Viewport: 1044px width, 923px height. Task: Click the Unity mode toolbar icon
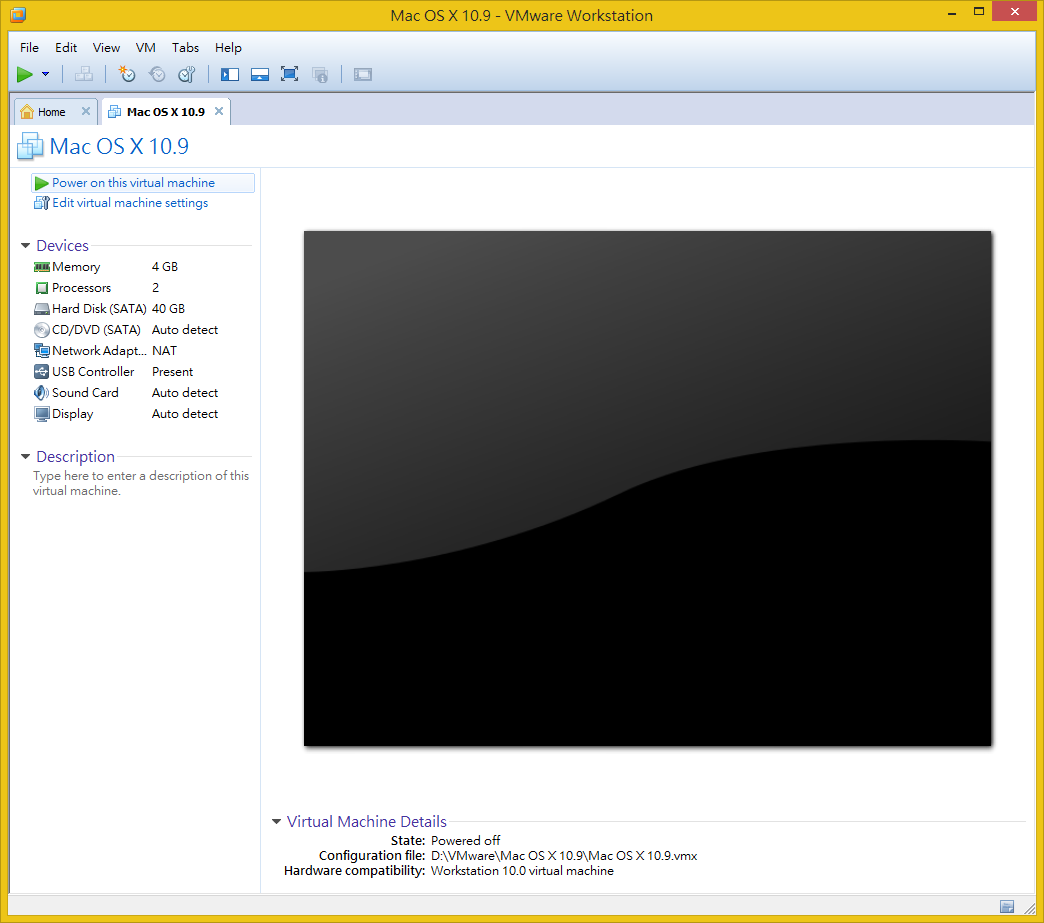point(320,75)
